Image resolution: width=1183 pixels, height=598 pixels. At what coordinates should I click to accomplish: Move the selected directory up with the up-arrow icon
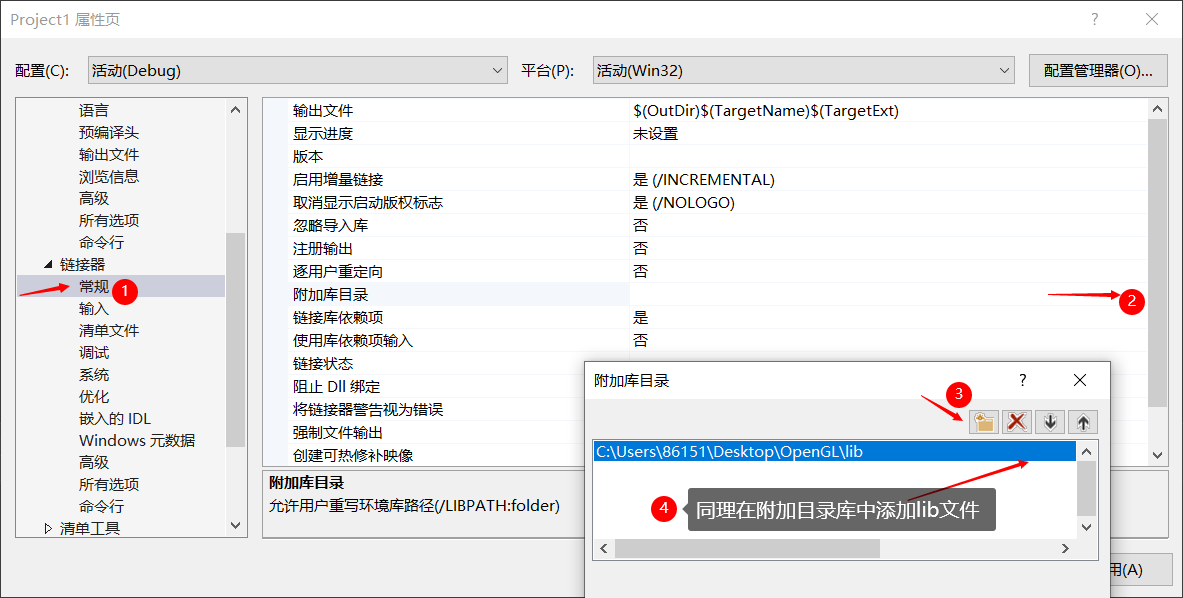(x=1082, y=421)
